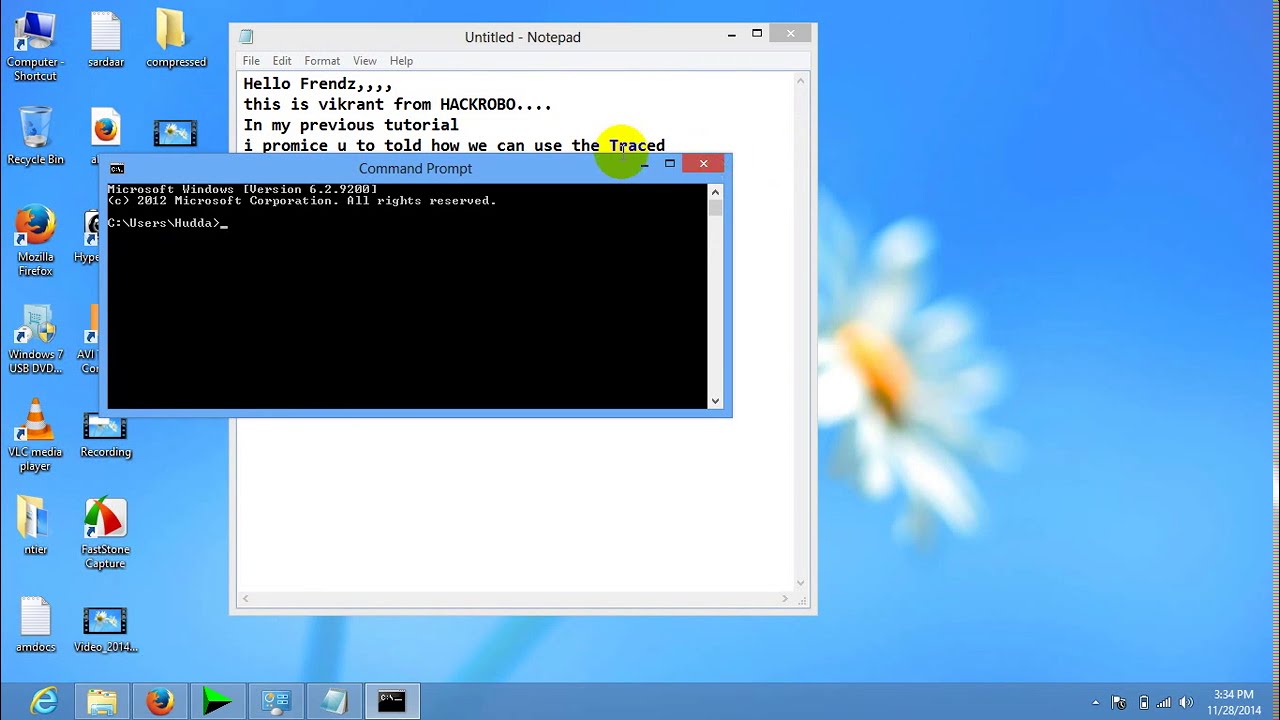This screenshot has height=720, width=1280.
Task: Switch to Firefox on the taskbar
Action: (x=160, y=701)
